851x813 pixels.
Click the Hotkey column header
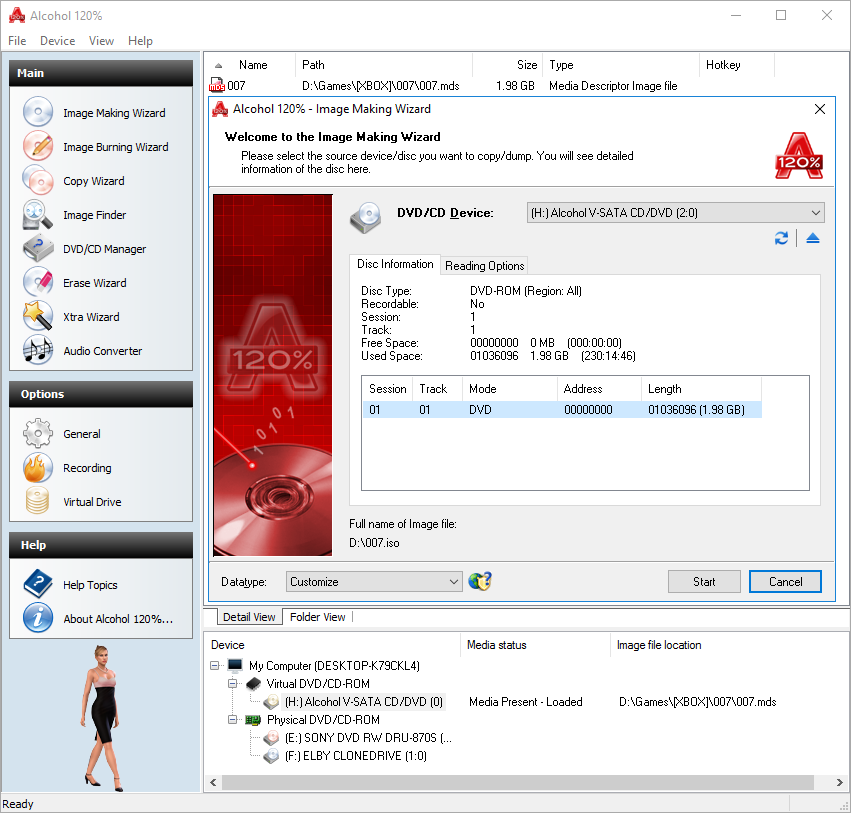(736, 65)
